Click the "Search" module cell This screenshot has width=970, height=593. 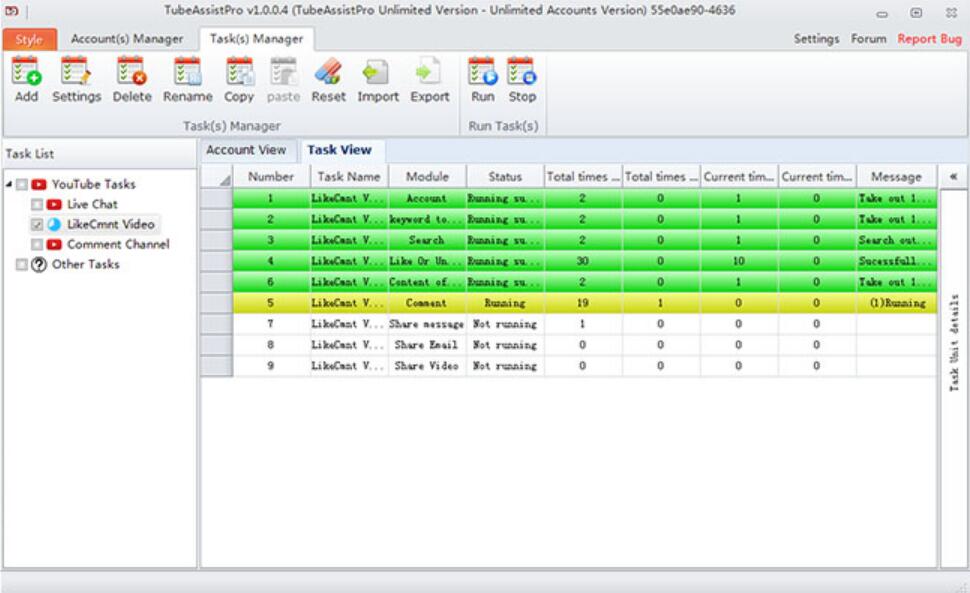point(427,241)
